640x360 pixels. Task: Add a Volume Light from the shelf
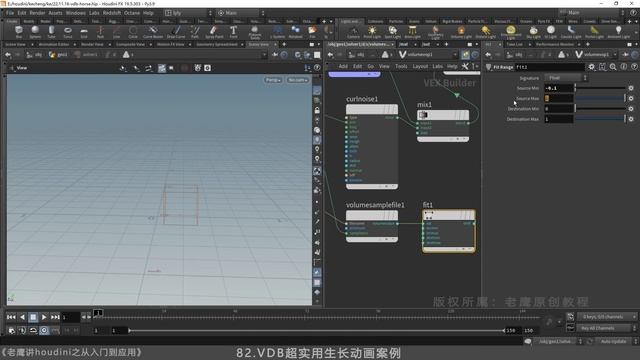point(461,32)
